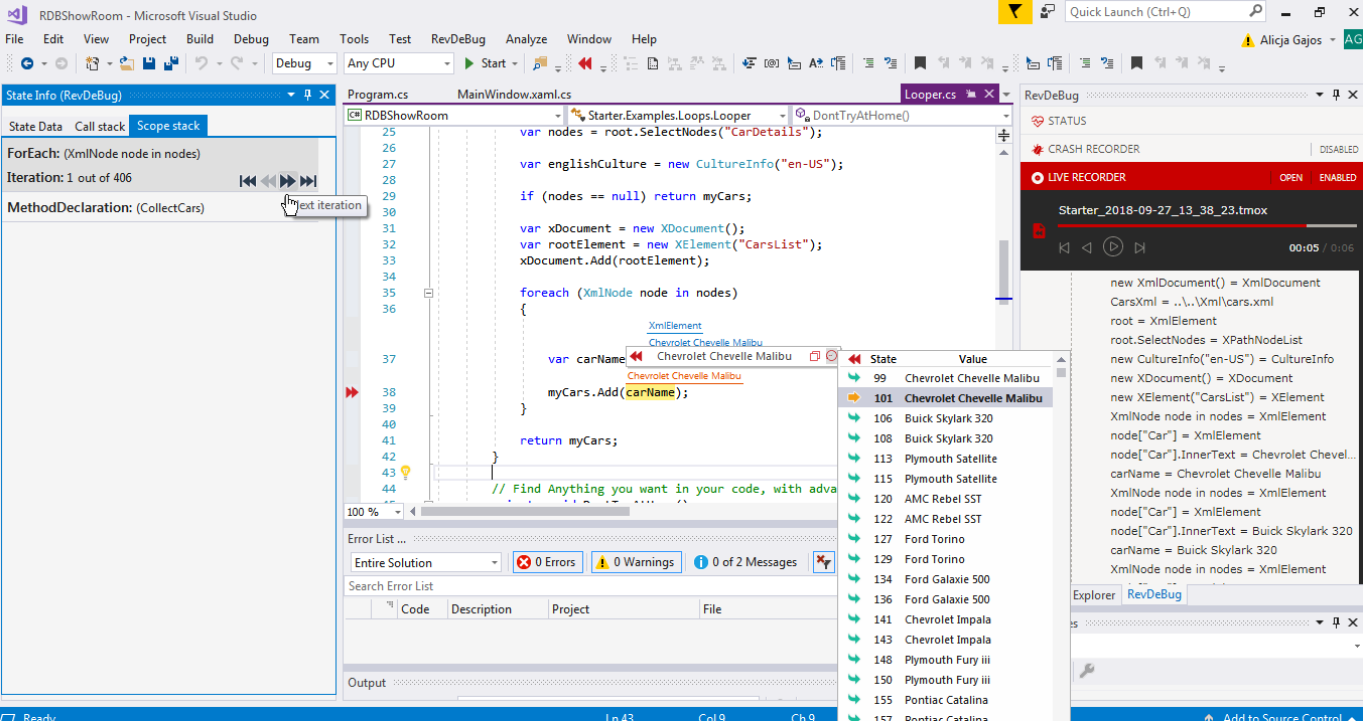Click the notifications flag icon in title bar

click(x=1015, y=12)
